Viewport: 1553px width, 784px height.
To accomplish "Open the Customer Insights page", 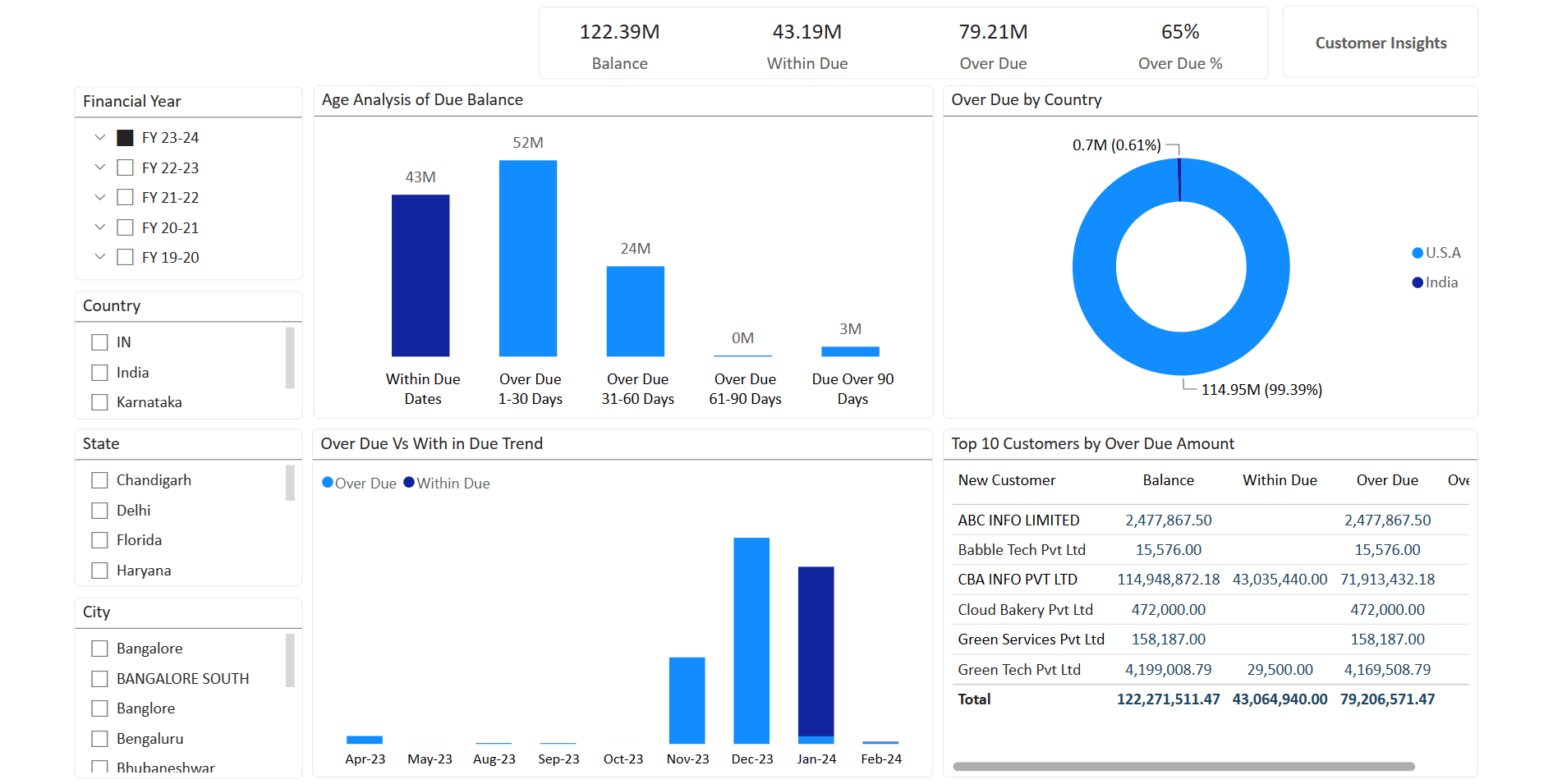I will 1380,43.
